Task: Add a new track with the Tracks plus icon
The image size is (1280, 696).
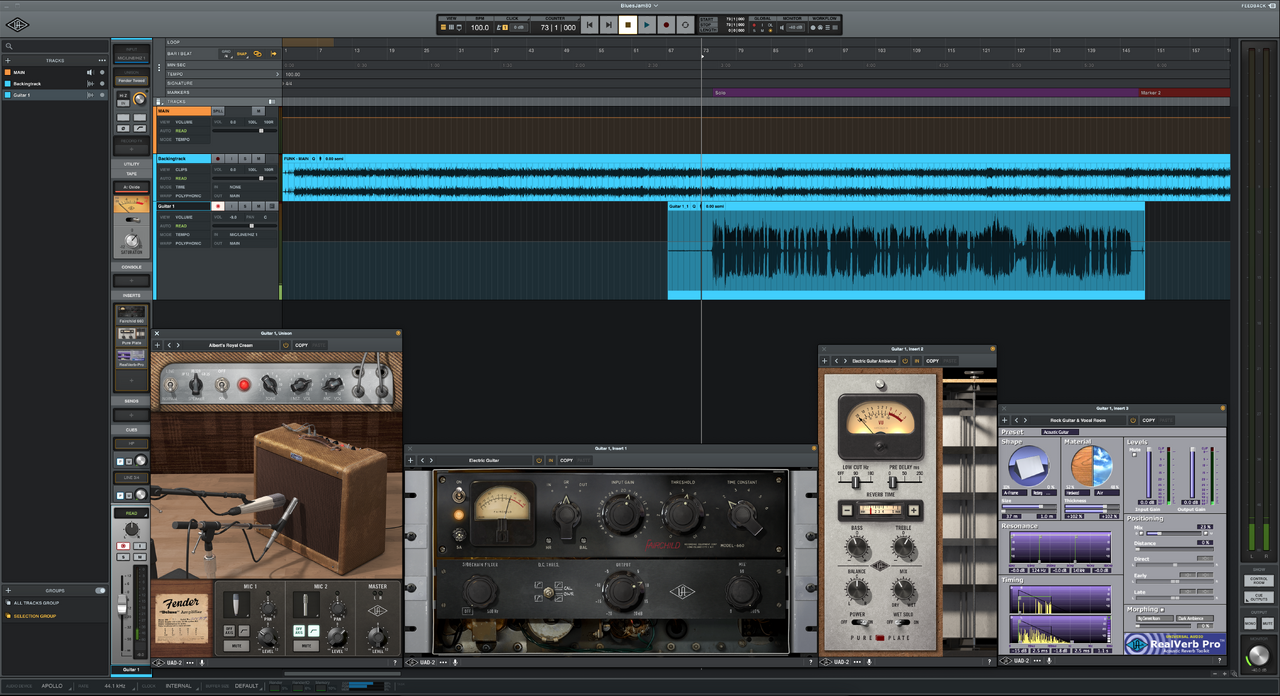Action: tap(8, 60)
